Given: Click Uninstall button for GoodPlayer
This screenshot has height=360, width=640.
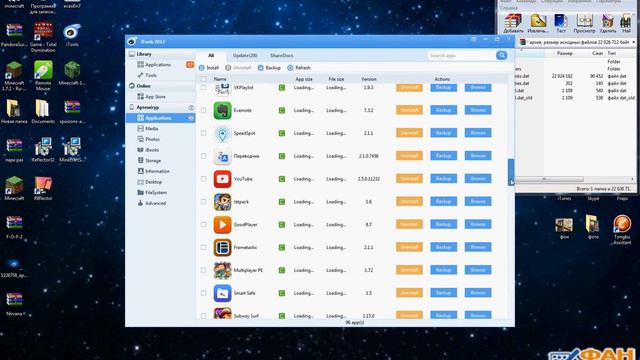Looking at the screenshot, I should pyautogui.click(x=409, y=224).
